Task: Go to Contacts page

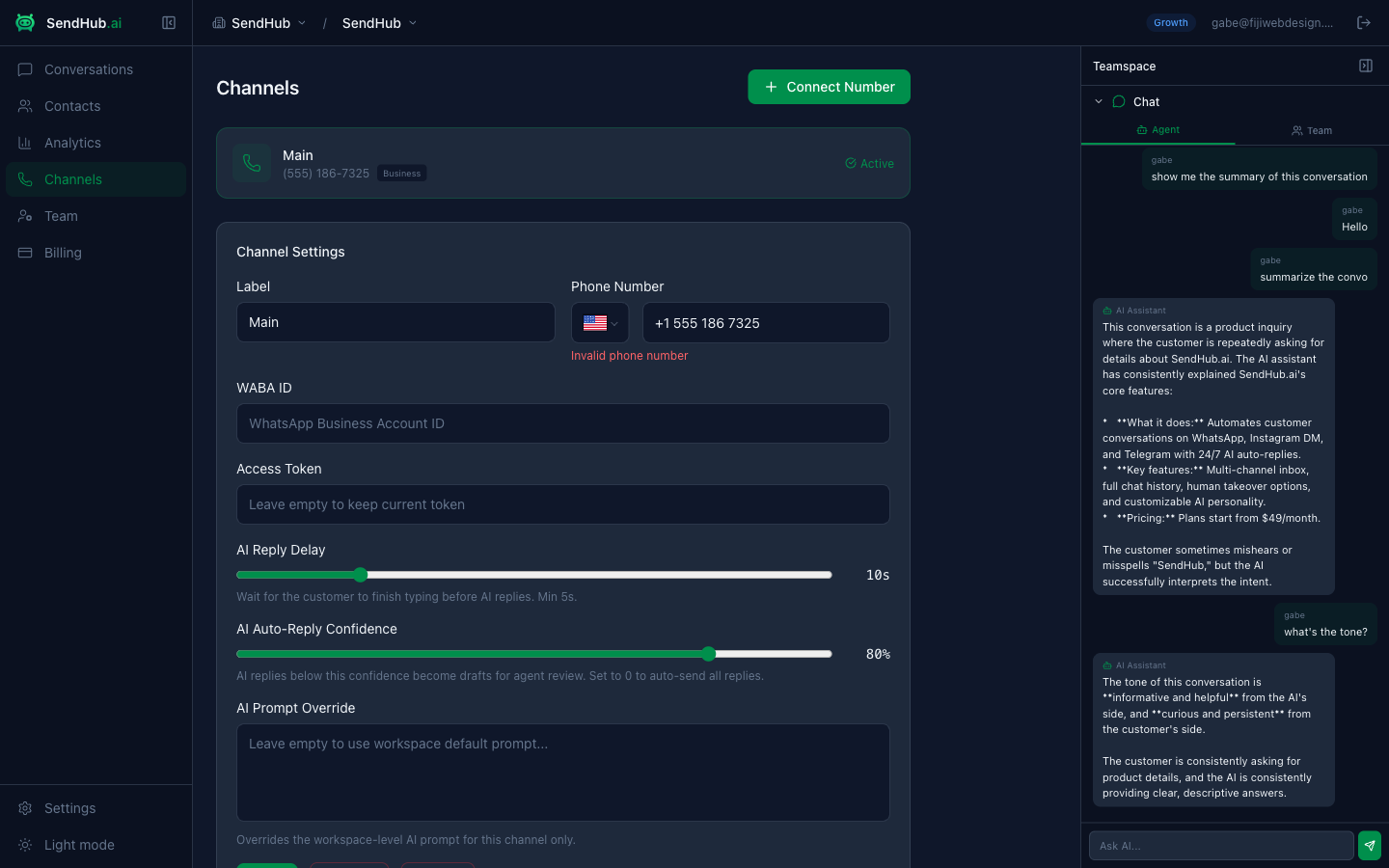Action: pos(96,106)
